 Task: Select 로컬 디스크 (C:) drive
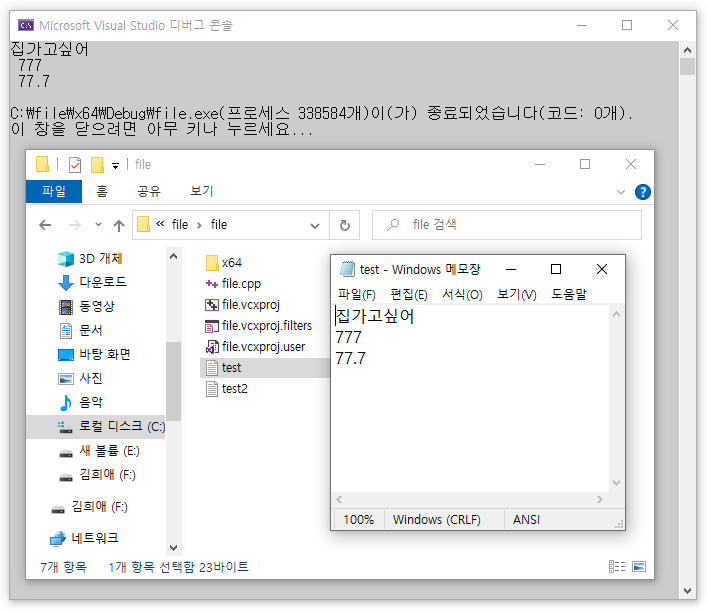pos(96,426)
